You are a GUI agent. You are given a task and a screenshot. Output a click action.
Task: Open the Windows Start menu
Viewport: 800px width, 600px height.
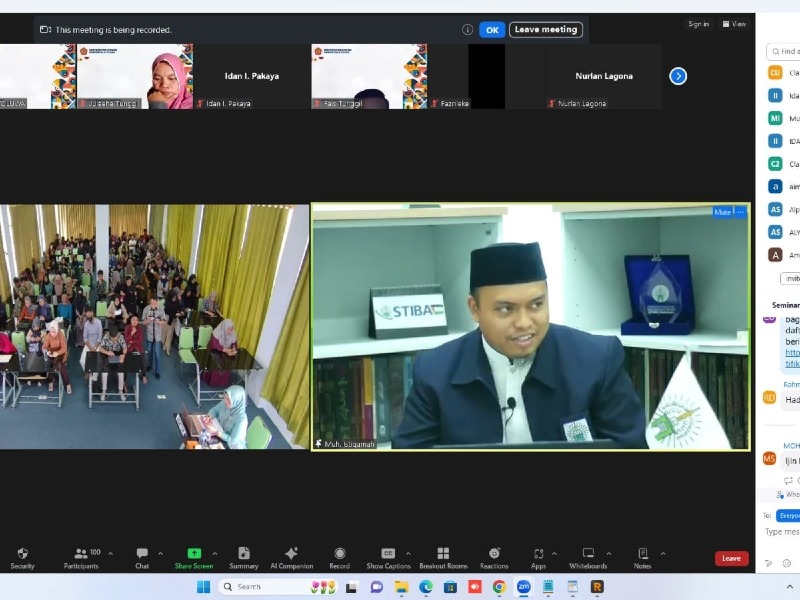[x=204, y=587]
